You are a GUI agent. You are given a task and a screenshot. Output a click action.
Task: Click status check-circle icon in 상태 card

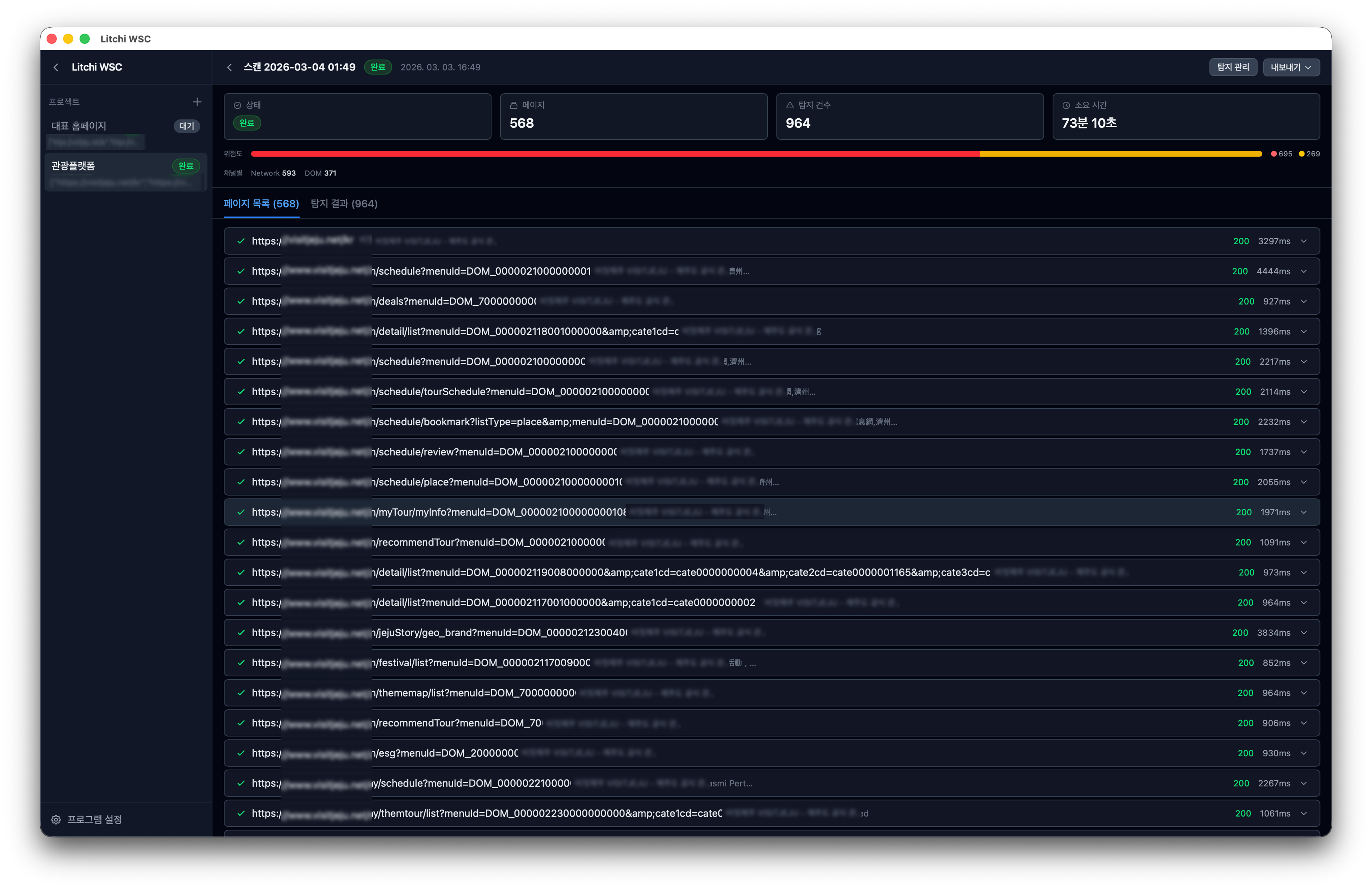(x=237, y=105)
